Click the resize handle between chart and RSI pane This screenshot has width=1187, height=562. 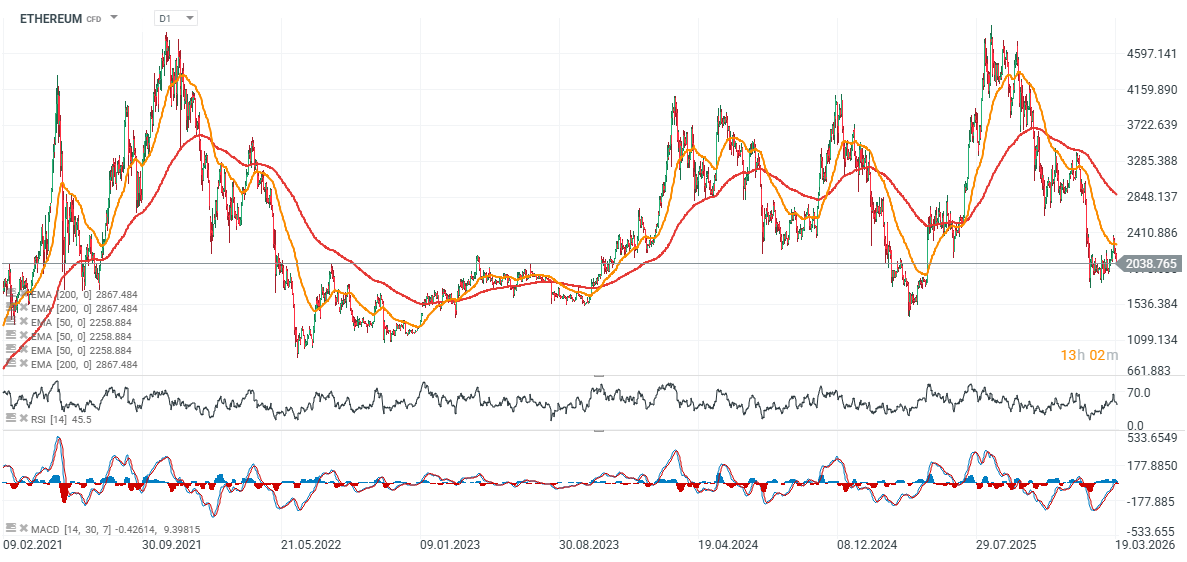click(598, 376)
